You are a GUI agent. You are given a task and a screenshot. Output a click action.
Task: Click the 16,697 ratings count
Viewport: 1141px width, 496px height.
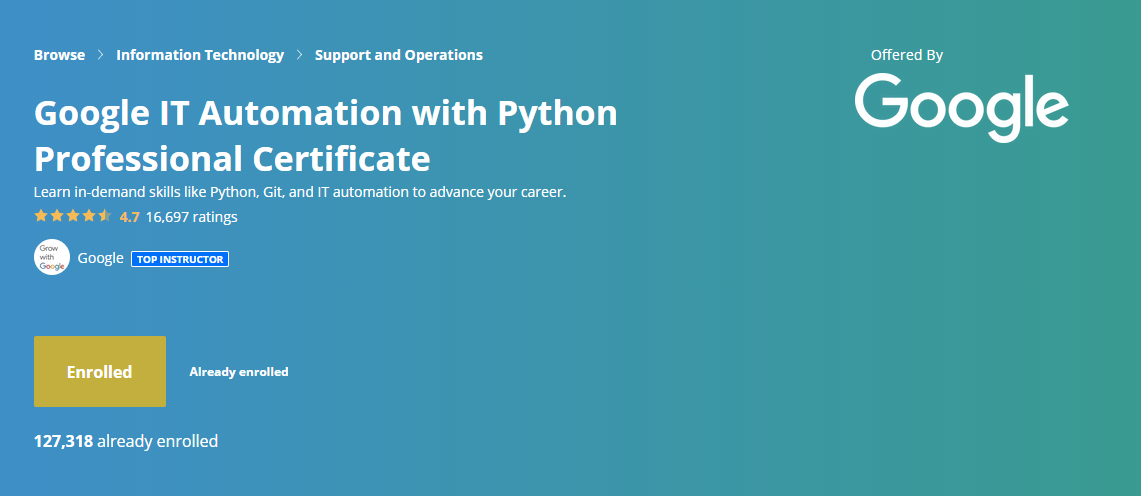191,216
